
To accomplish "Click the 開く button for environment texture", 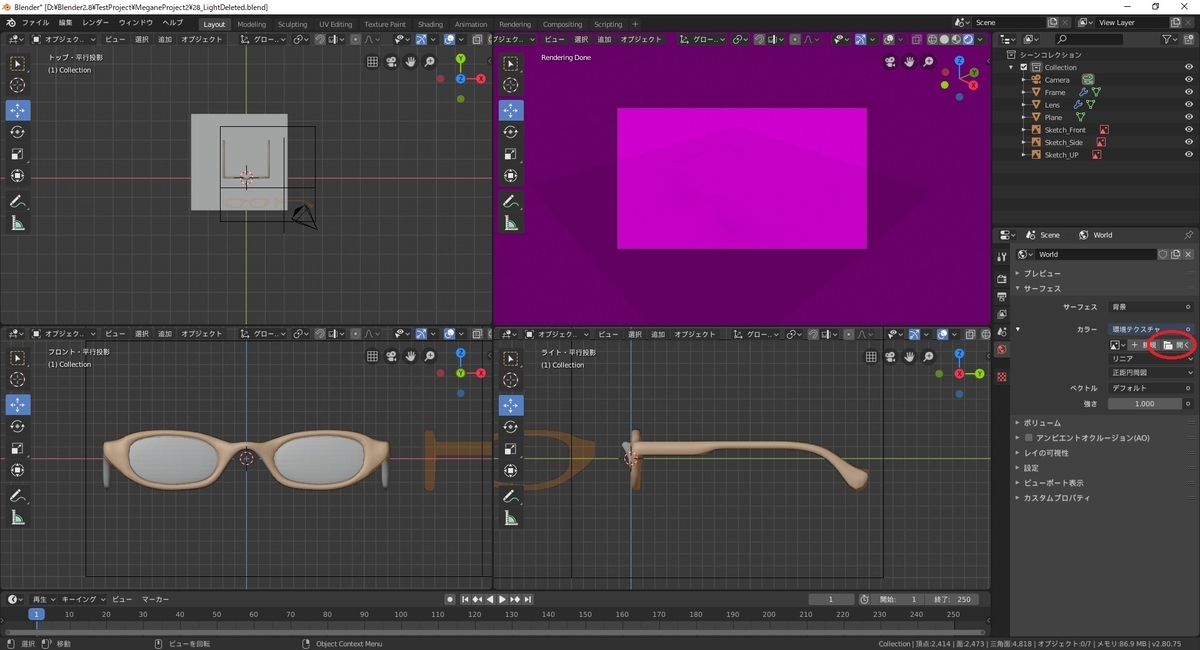I will click(x=1176, y=345).
